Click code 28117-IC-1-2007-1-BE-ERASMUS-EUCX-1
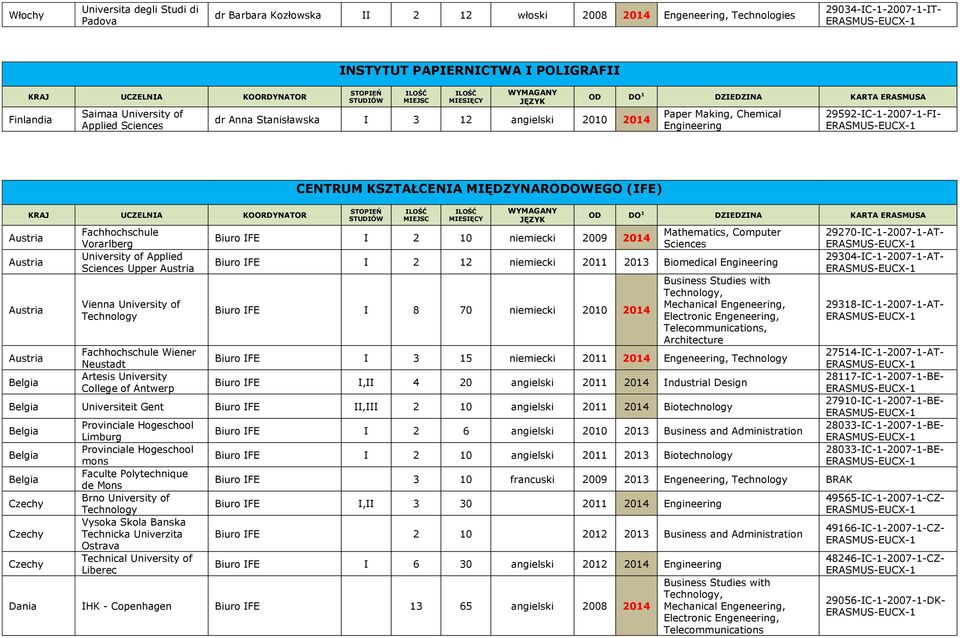 pos(887,383)
